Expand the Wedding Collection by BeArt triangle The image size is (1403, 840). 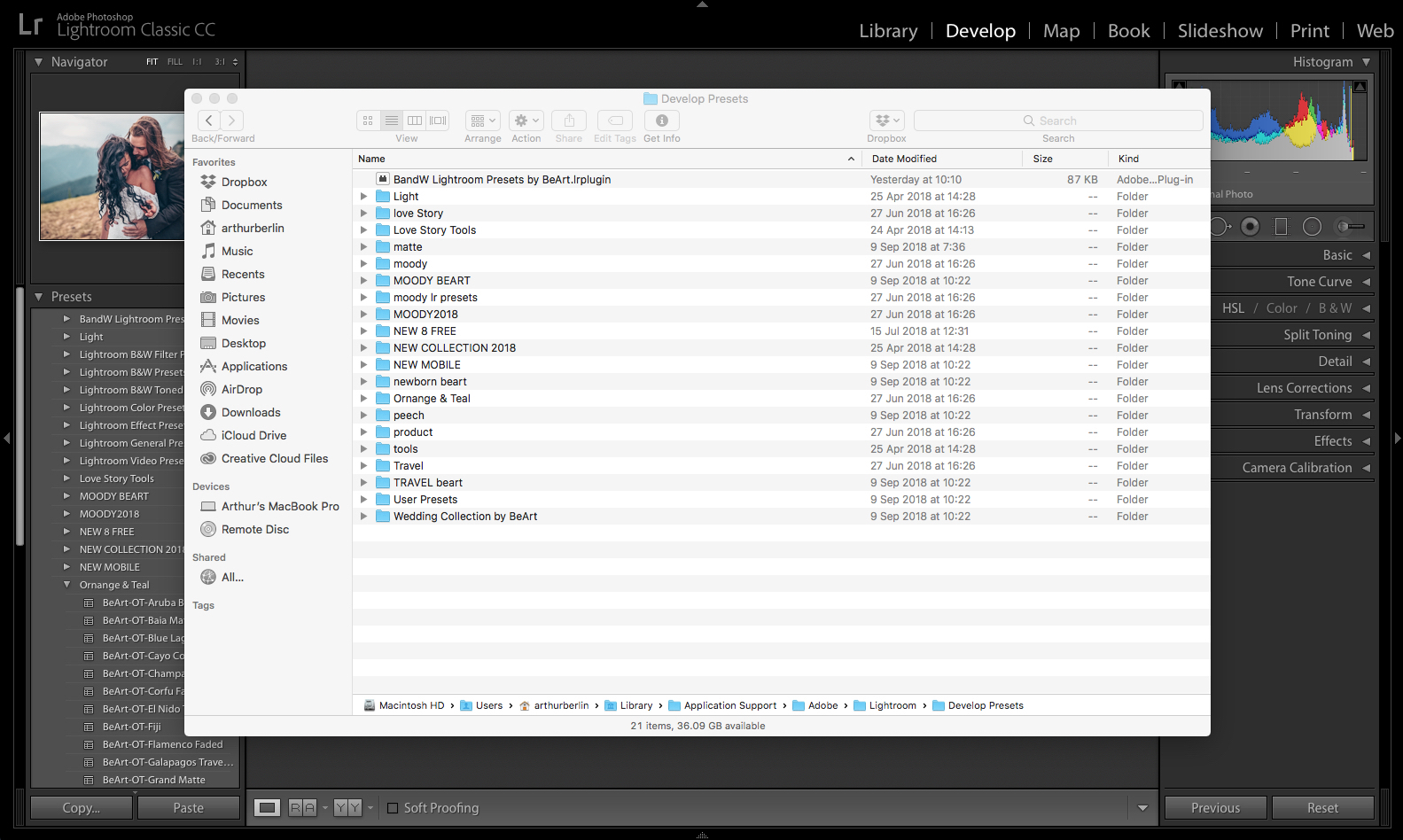click(363, 517)
